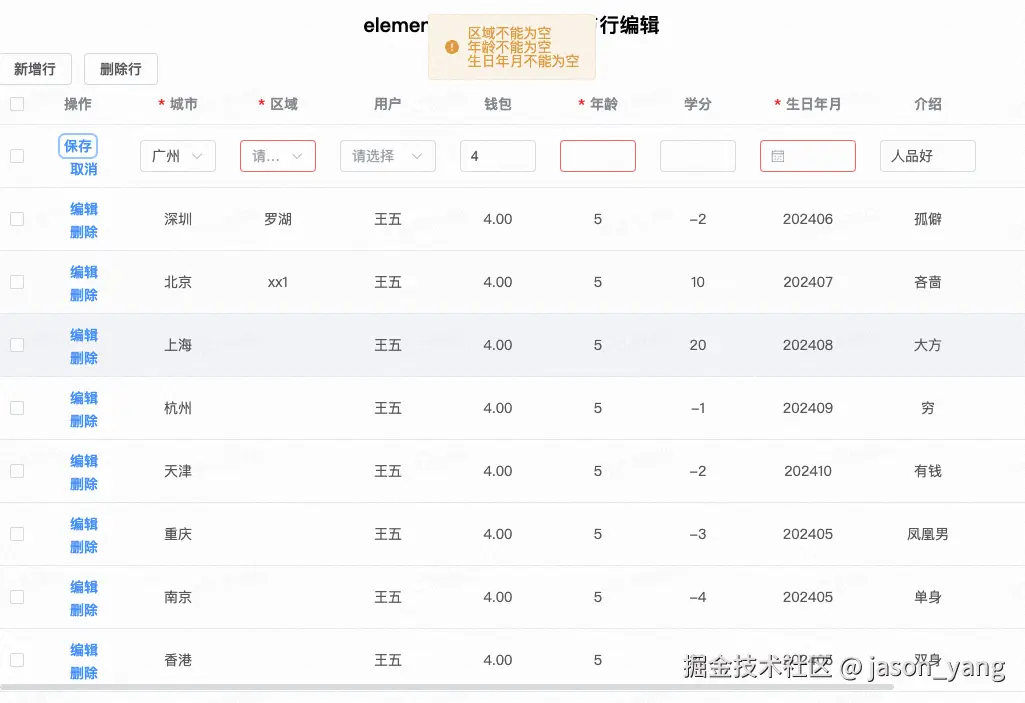Check the box for the 南京 row

coord(17,597)
